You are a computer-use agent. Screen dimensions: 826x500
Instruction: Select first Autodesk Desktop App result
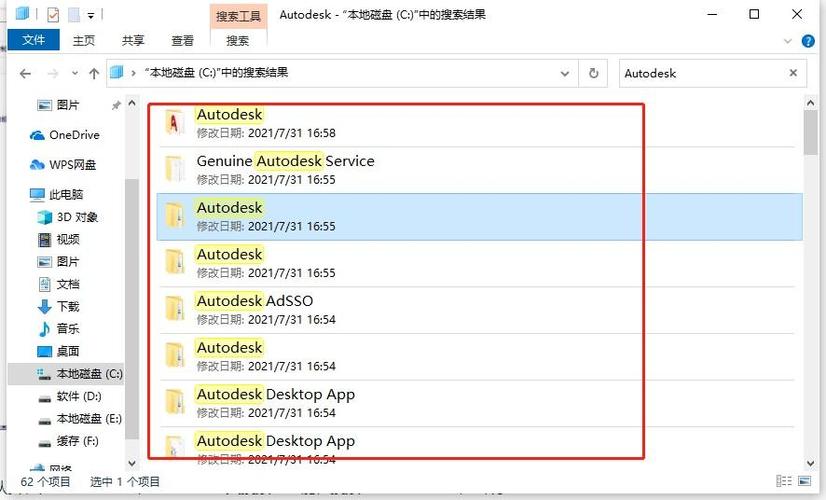tap(479, 403)
